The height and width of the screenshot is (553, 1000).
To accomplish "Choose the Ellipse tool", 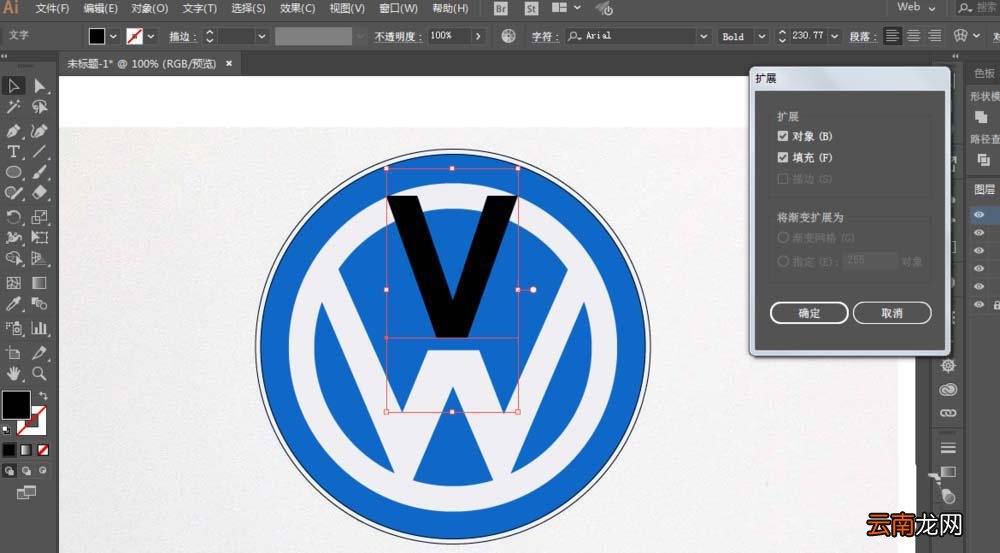I will pos(13,172).
